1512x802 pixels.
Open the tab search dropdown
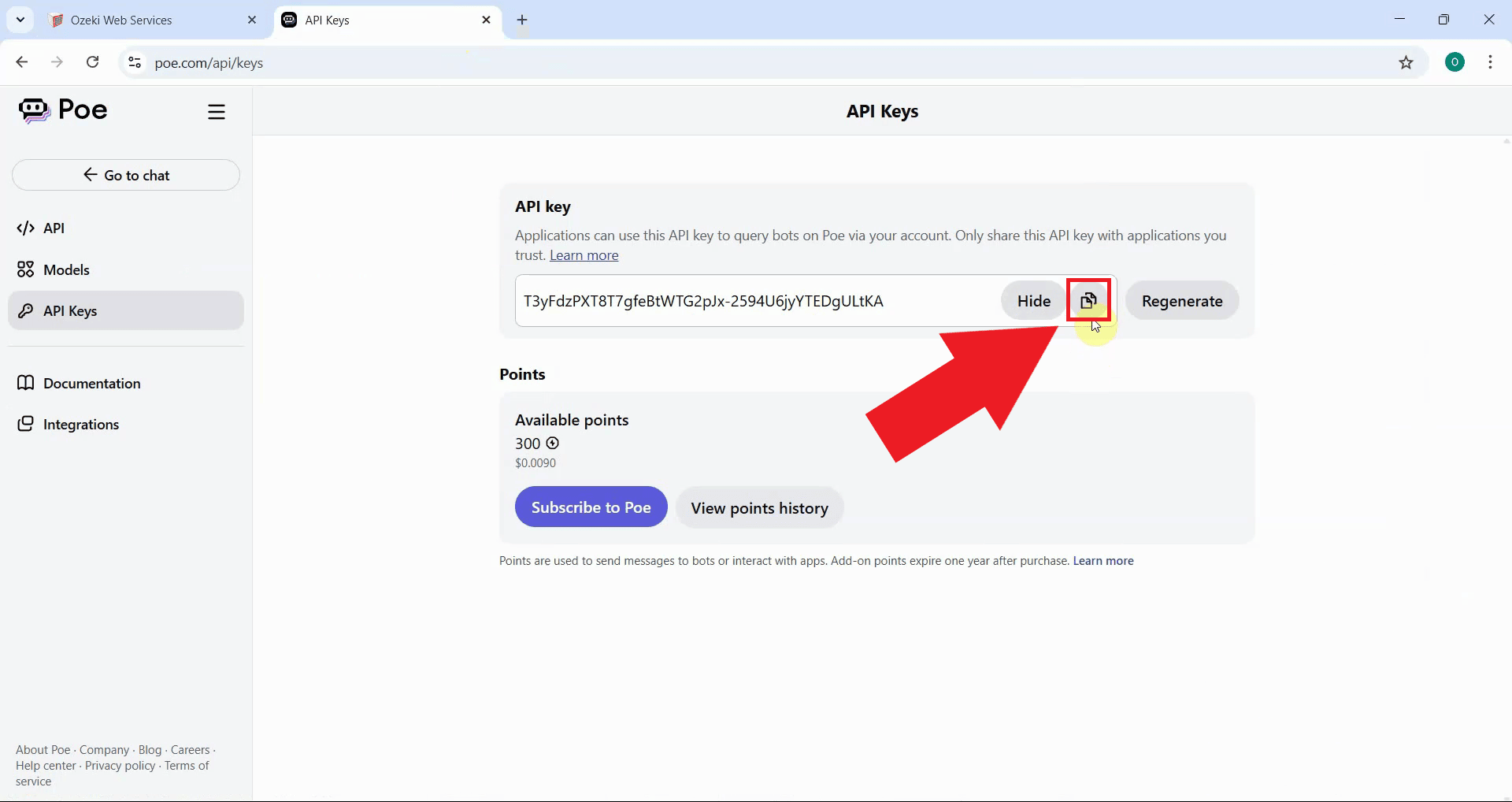[x=20, y=20]
